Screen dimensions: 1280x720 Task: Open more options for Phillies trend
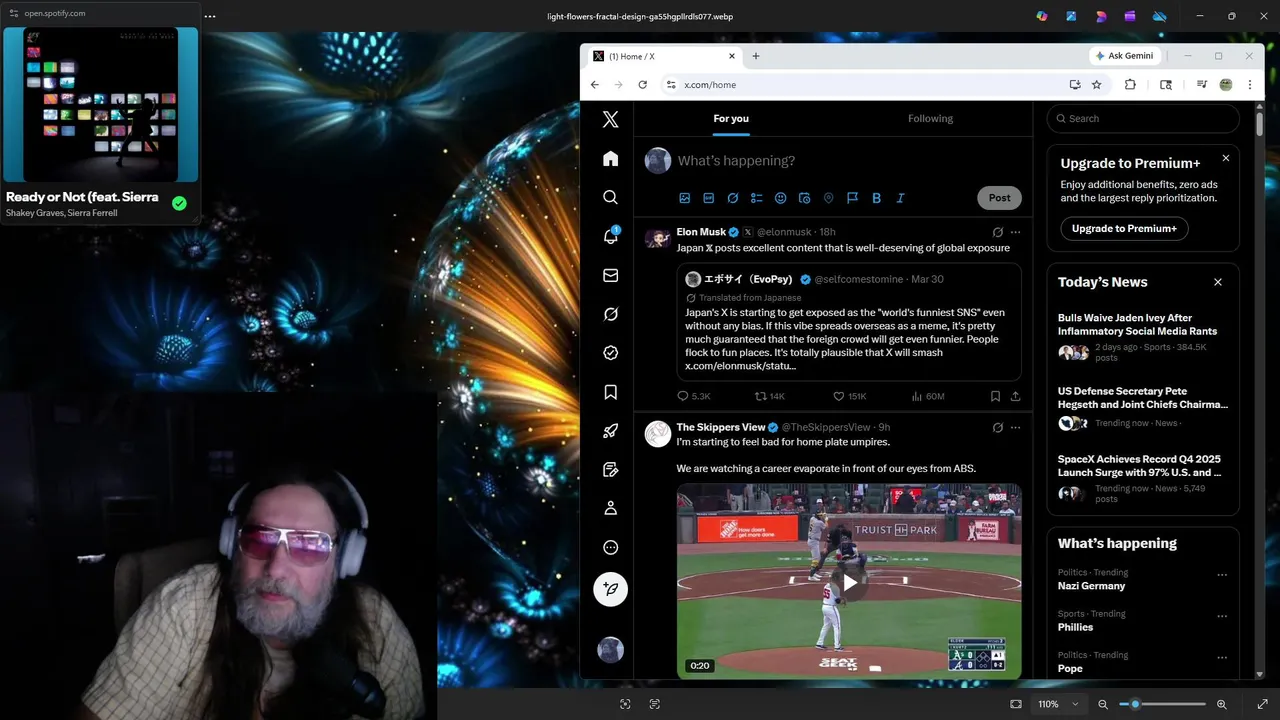(1221, 616)
